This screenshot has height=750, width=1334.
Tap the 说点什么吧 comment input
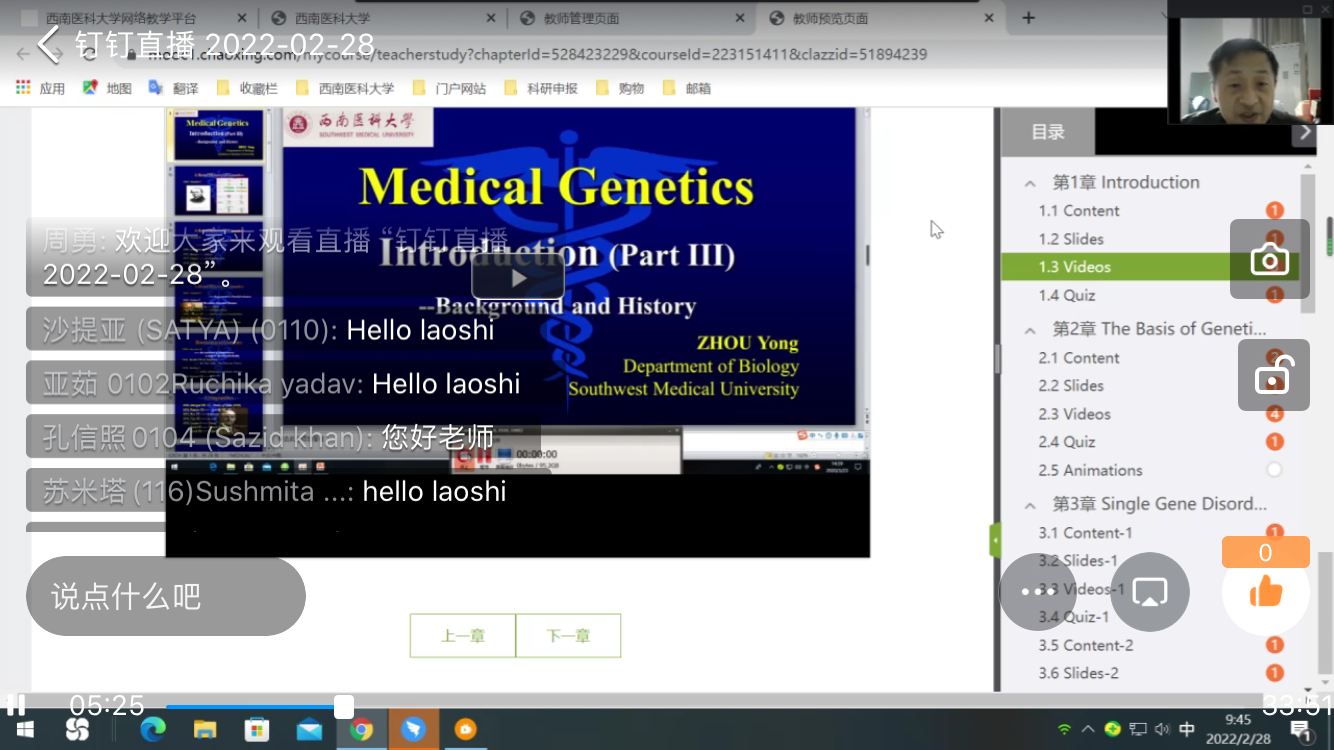click(x=166, y=596)
